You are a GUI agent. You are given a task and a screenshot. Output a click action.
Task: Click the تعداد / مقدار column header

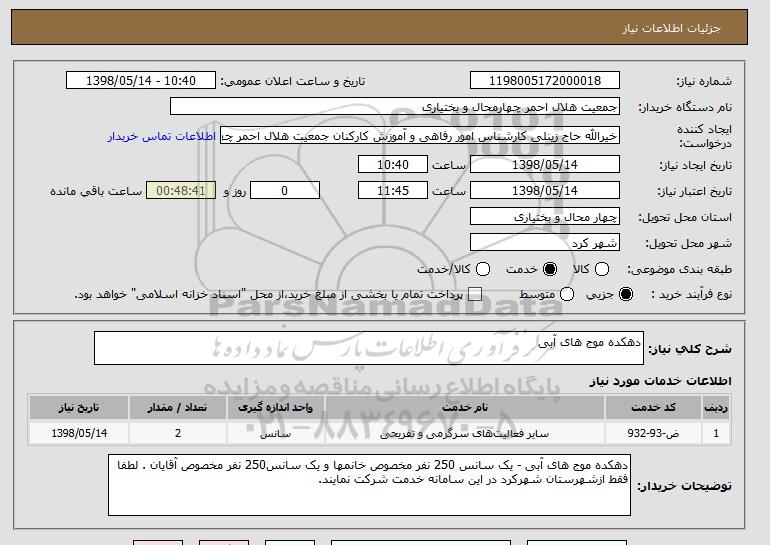(x=177, y=408)
